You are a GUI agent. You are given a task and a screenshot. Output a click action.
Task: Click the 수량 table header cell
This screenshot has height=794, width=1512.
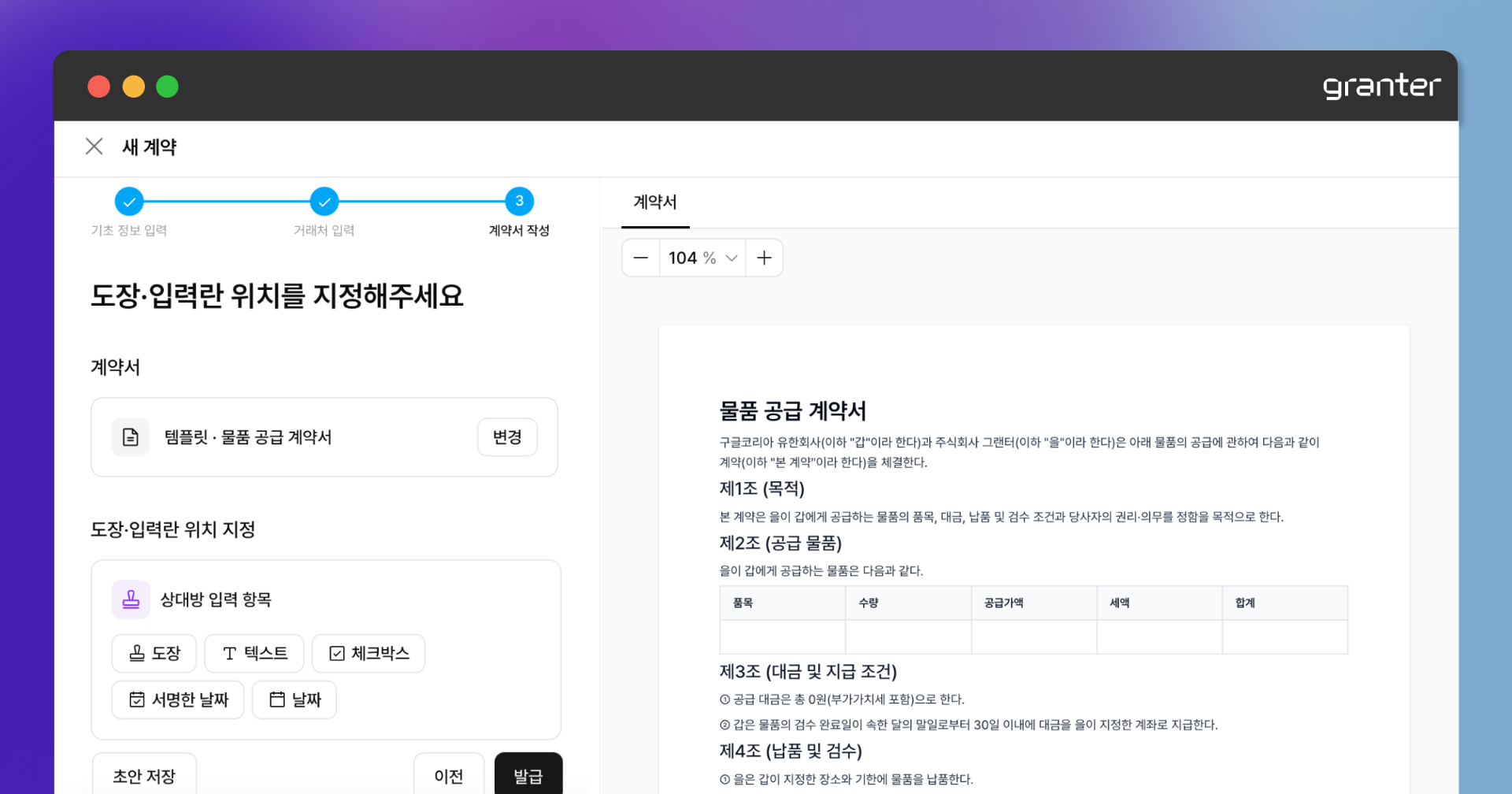[x=908, y=603]
